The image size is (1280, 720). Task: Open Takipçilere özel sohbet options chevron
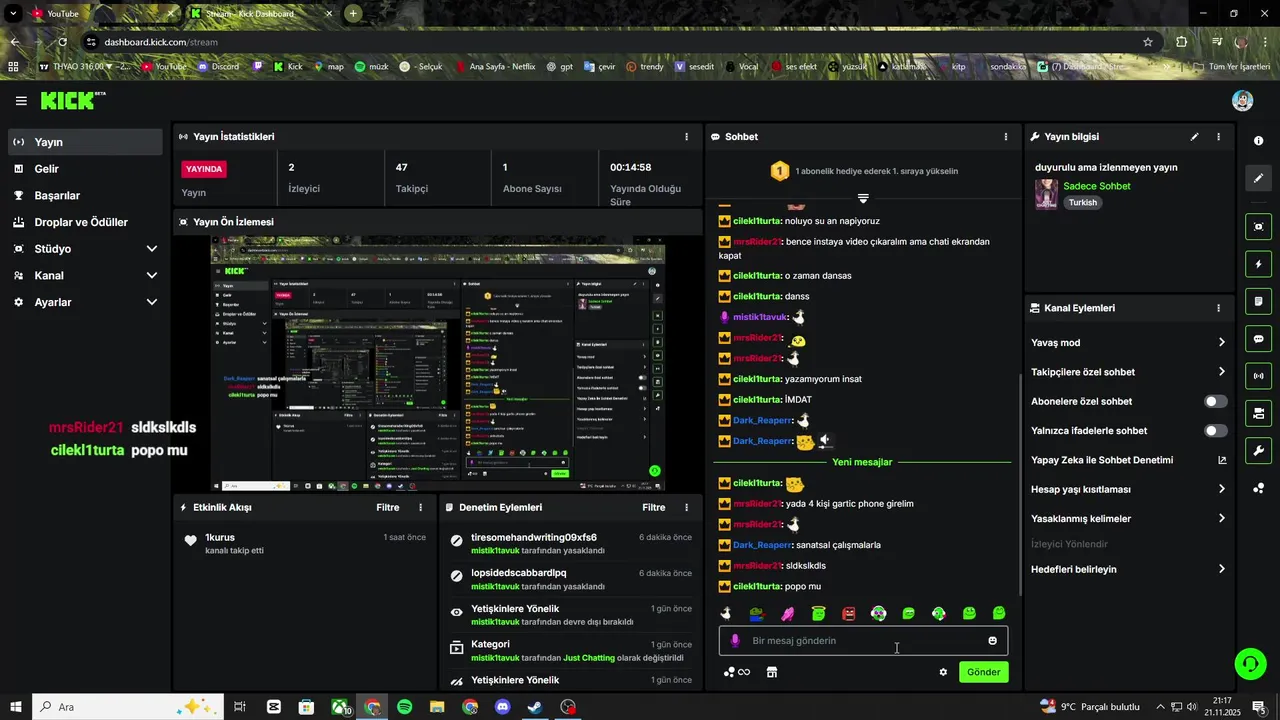(1221, 372)
